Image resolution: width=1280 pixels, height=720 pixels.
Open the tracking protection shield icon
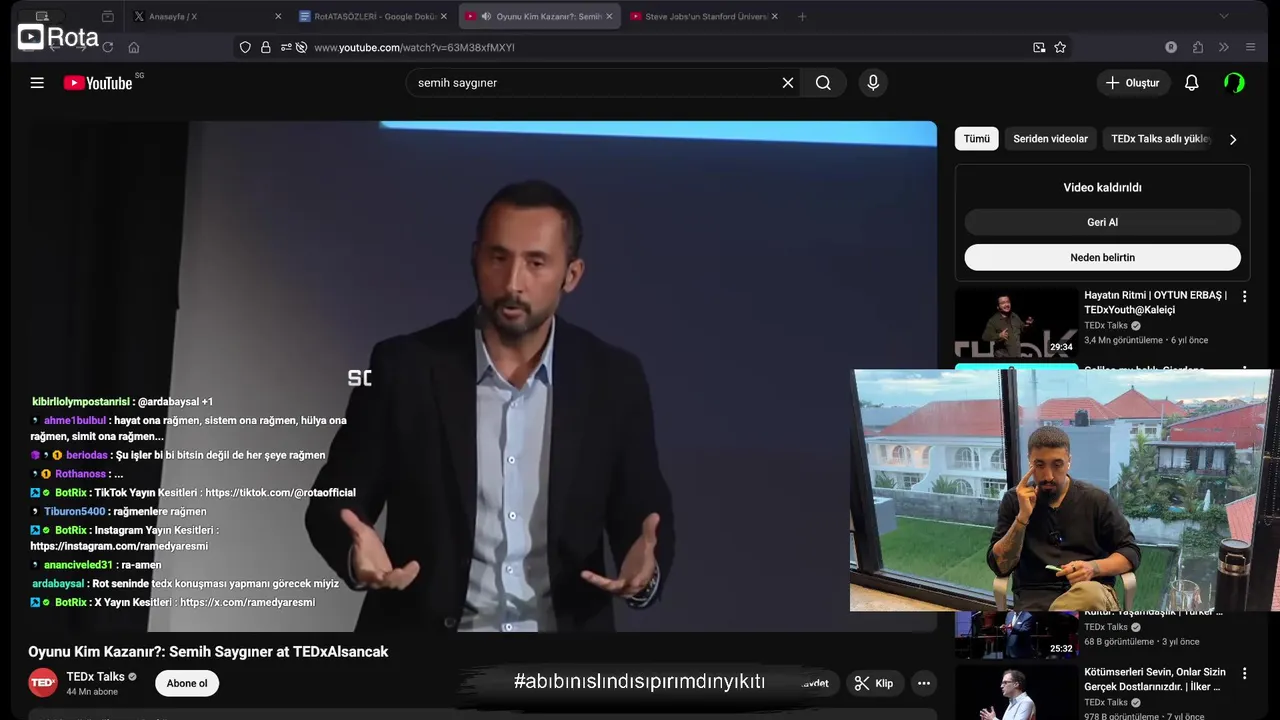(x=245, y=47)
